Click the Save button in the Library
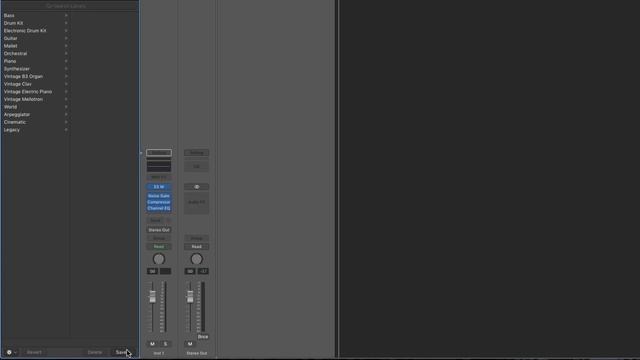The image size is (640, 360). (x=122, y=352)
